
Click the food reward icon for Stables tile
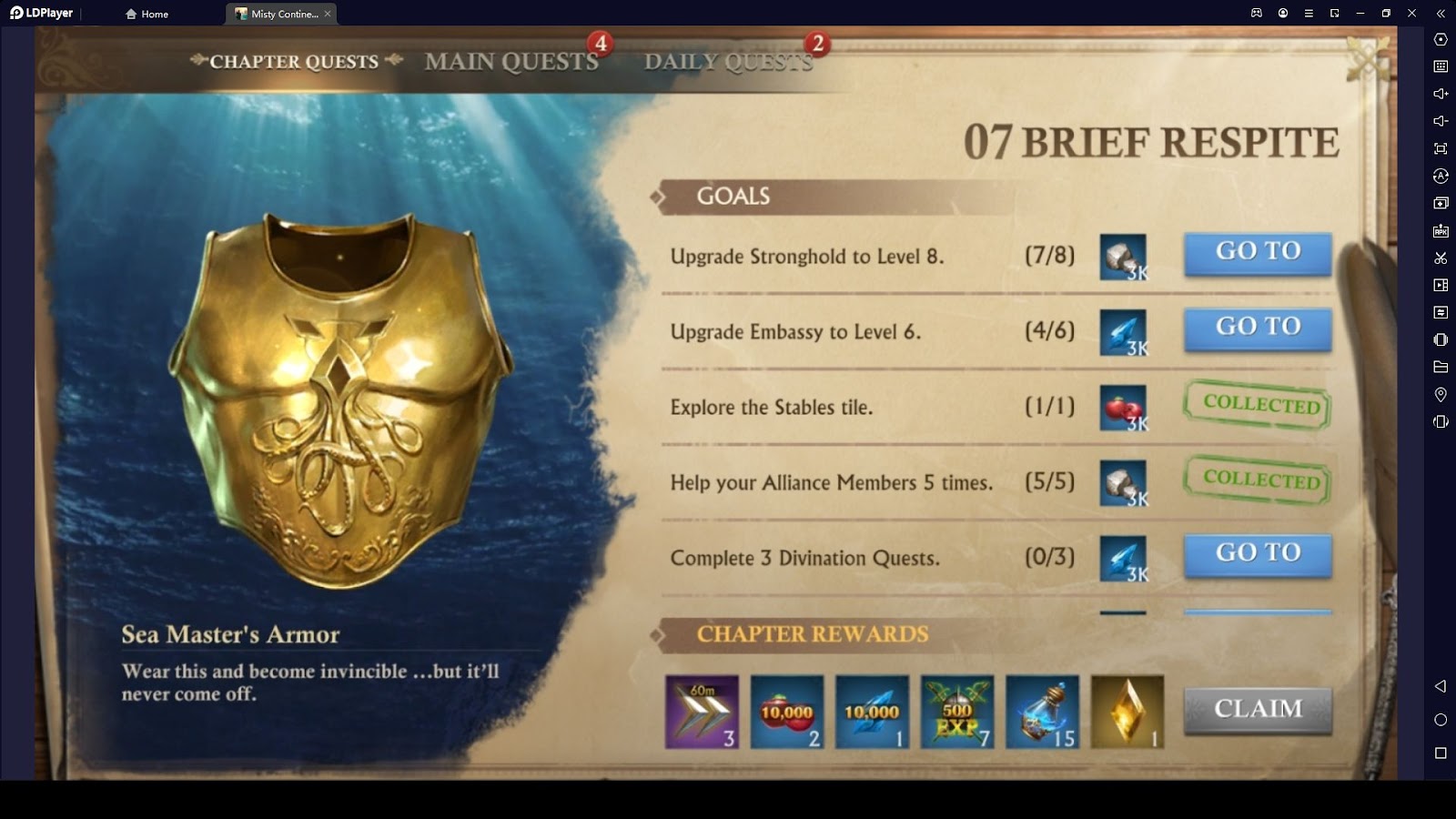[1123, 409]
